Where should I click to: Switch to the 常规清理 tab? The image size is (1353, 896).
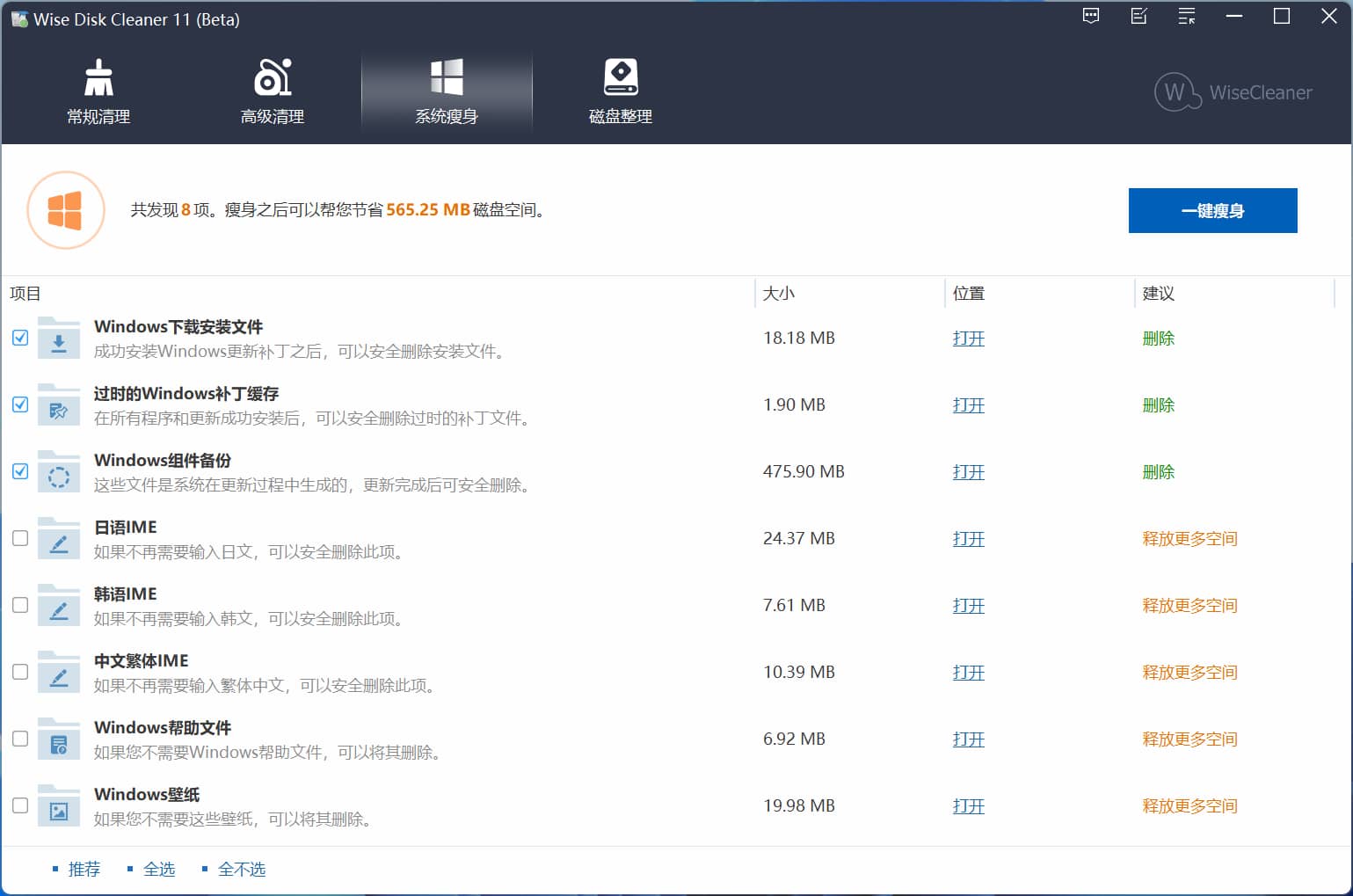pos(98,92)
